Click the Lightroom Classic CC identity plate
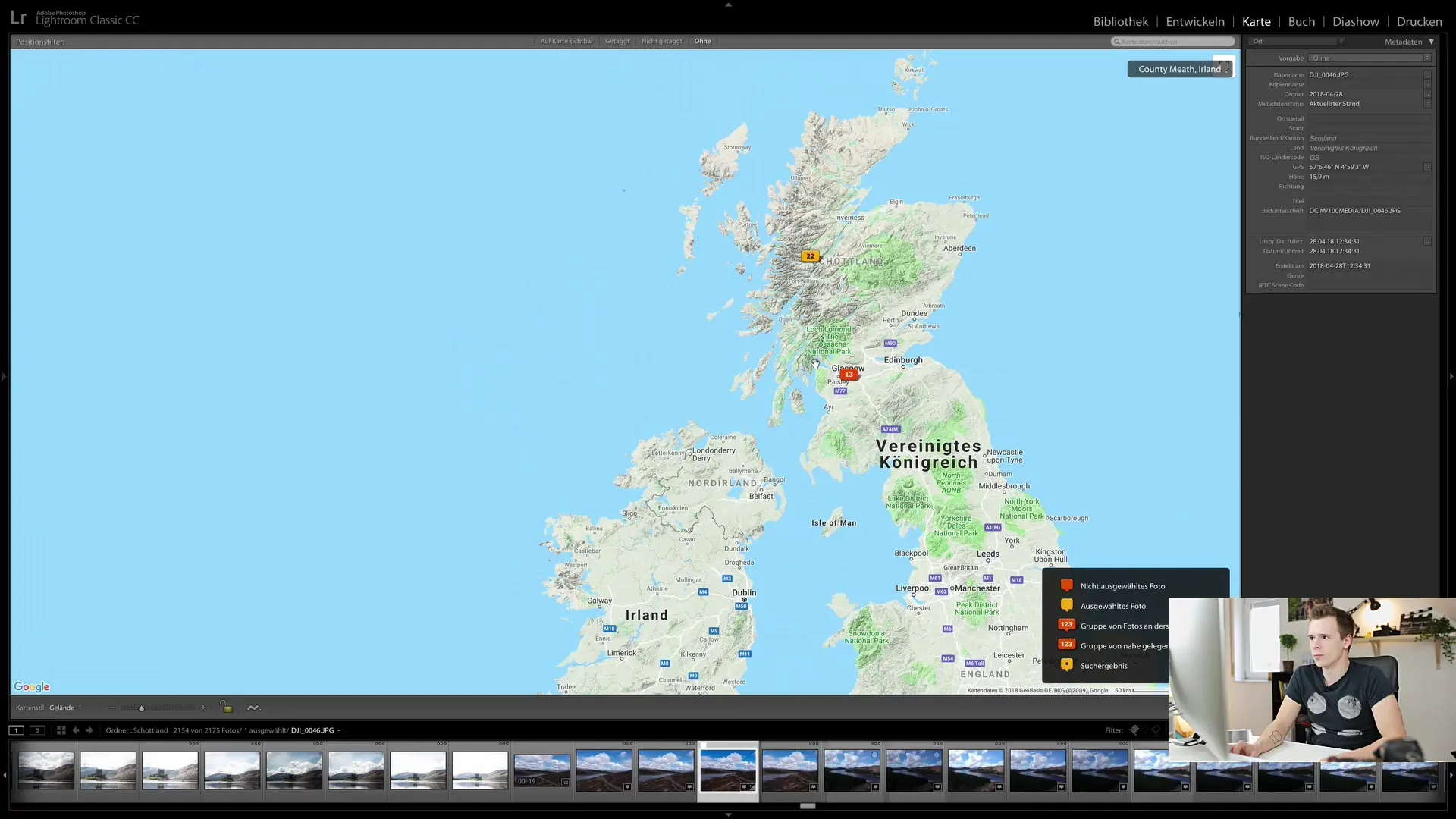The width and height of the screenshot is (1456, 819). pos(74,18)
